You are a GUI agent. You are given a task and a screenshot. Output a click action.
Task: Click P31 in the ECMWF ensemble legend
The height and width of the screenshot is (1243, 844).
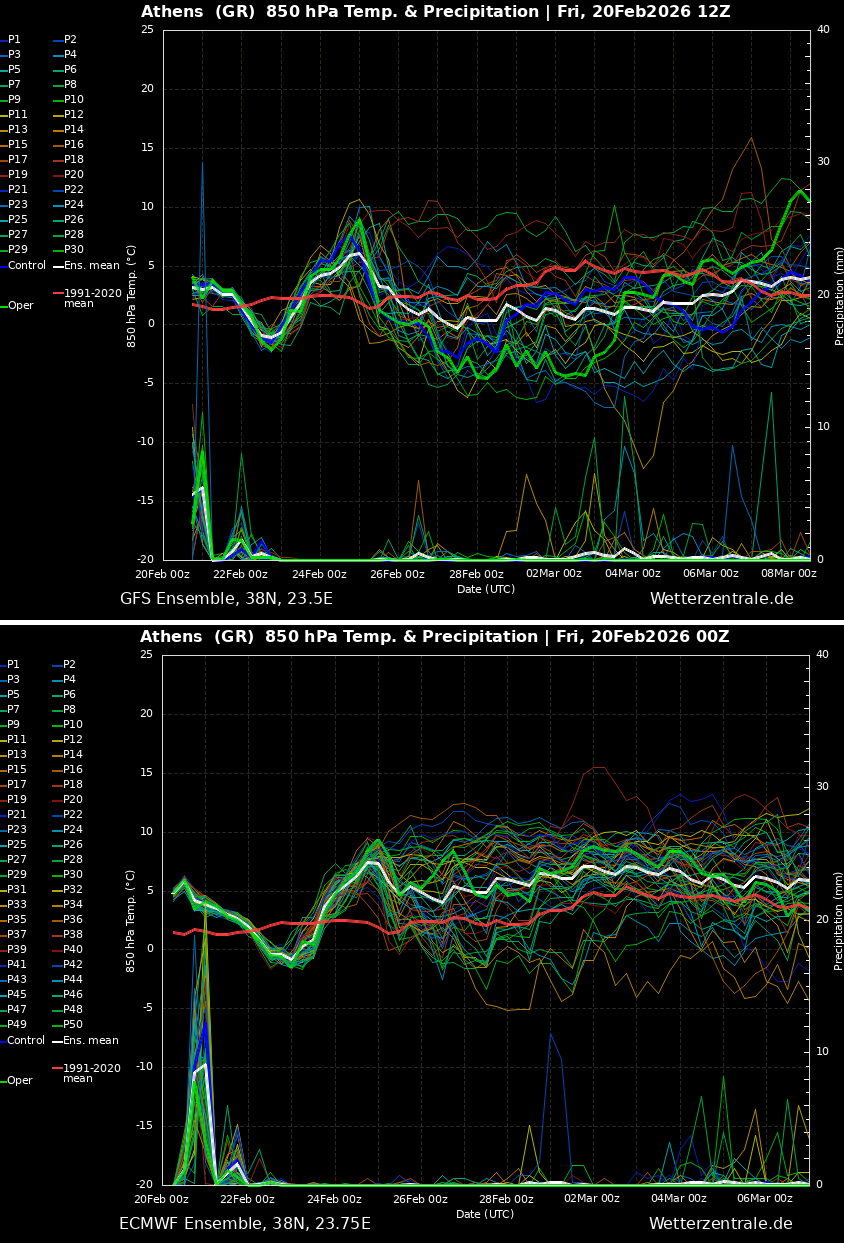pos(17,890)
